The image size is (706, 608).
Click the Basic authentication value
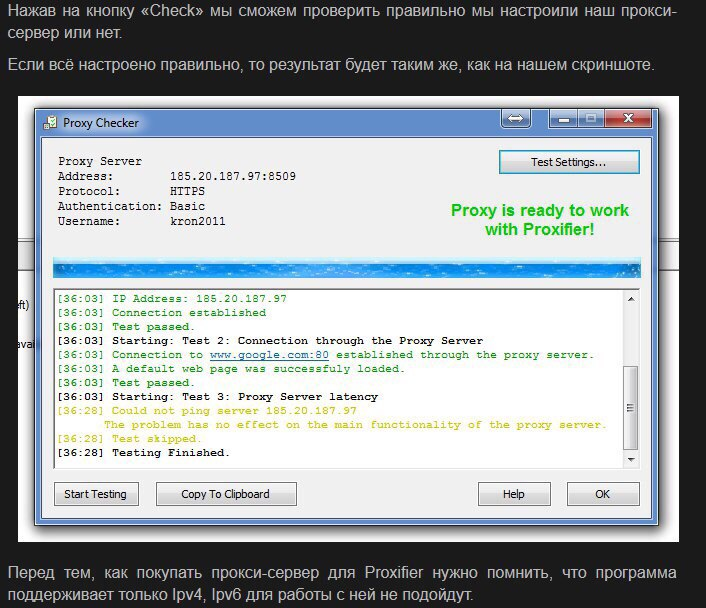[187, 206]
